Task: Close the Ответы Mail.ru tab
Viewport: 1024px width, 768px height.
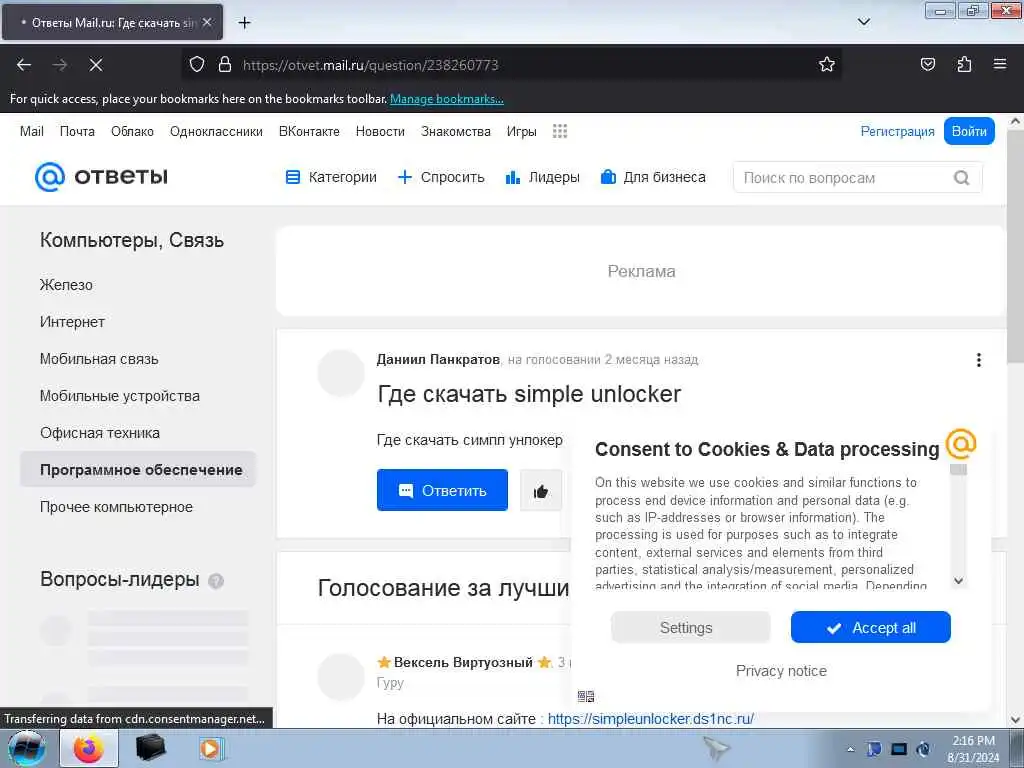Action: tap(207, 22)
